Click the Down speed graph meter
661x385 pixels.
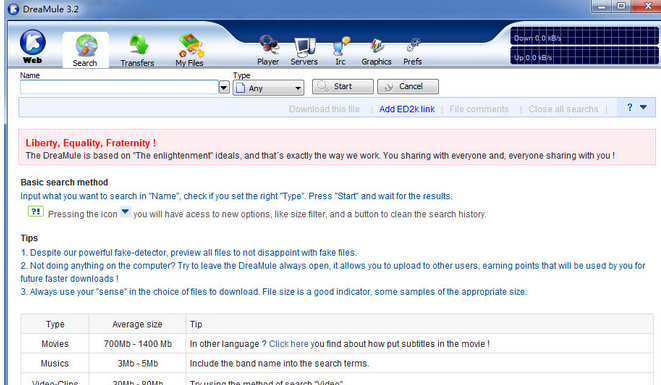point(583,36)
